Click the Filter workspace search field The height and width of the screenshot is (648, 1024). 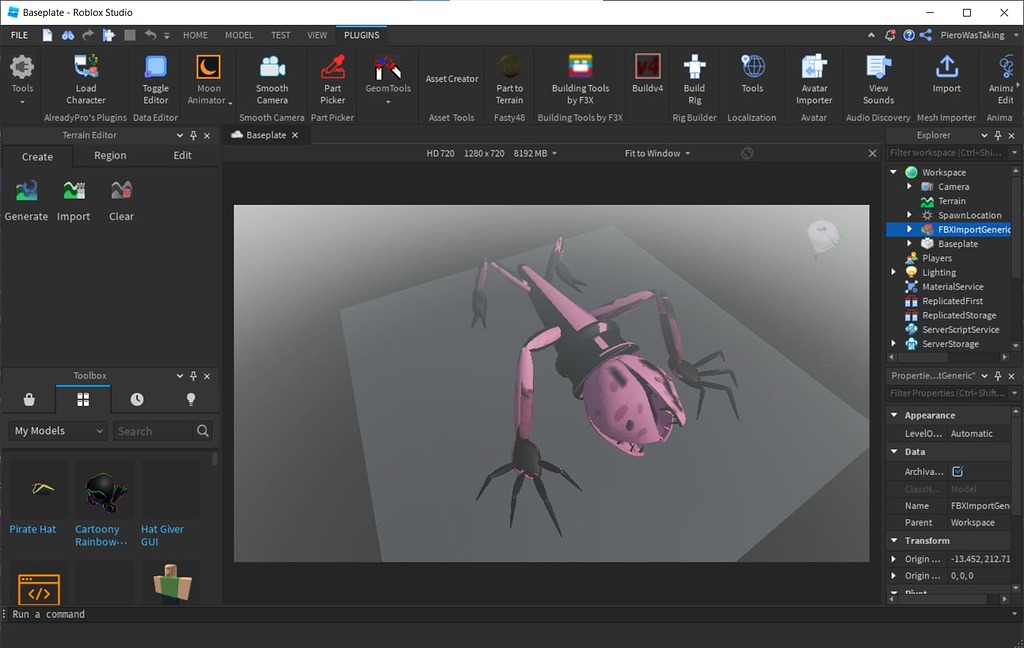[x=947, y=152]
